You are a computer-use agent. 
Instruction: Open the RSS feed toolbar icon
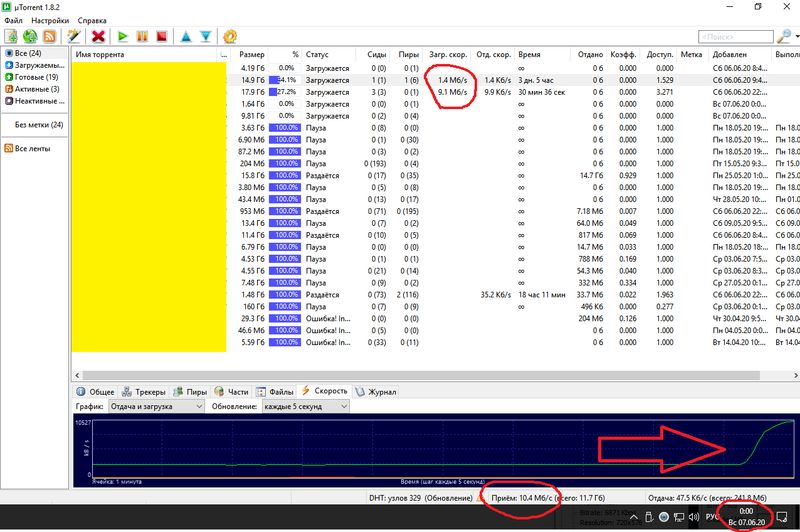50,36
